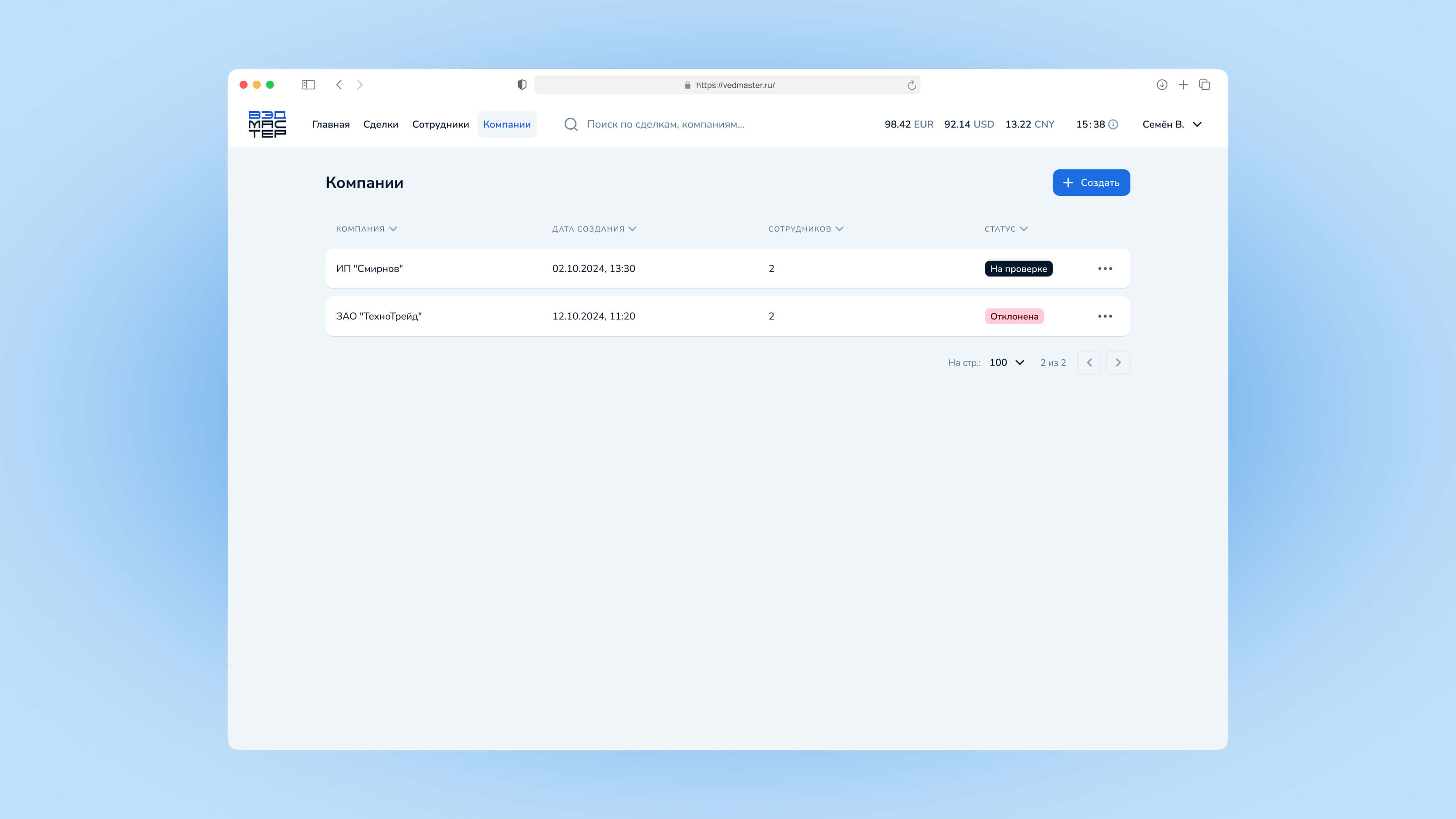The image size is (1456, 819).
Task: Open three-dot menu for ЗАО "ТехноТрейд"
Action: [1104, 316]
